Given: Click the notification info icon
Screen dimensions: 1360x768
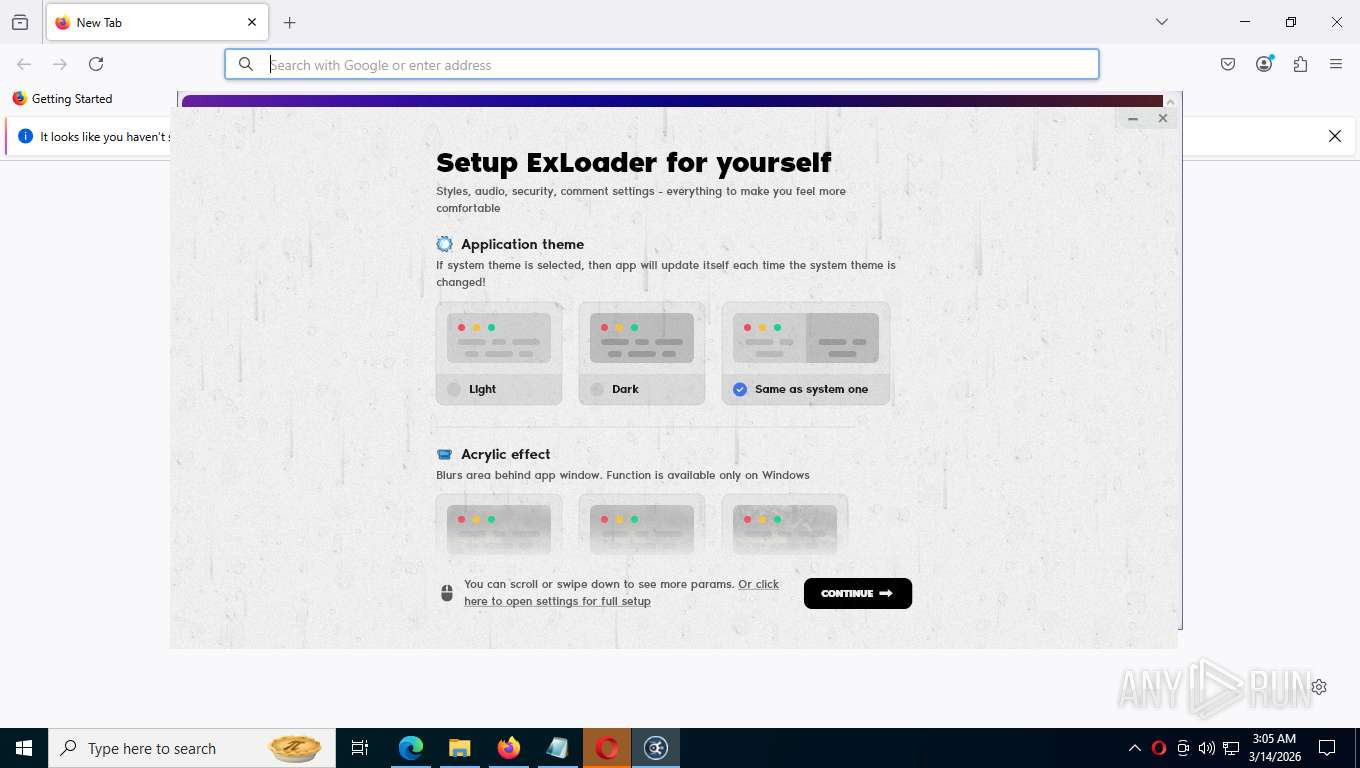Looking at the screenshot, I should point(25,136).
